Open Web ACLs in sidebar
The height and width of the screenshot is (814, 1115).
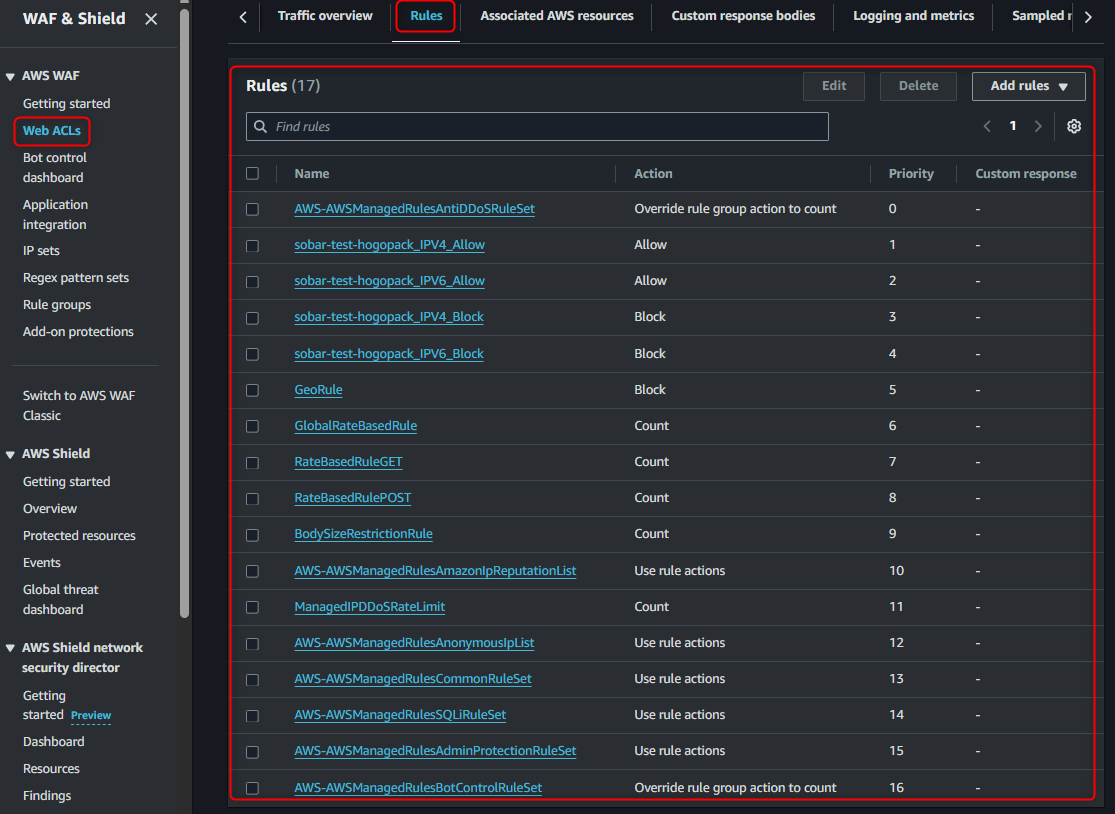52,131
